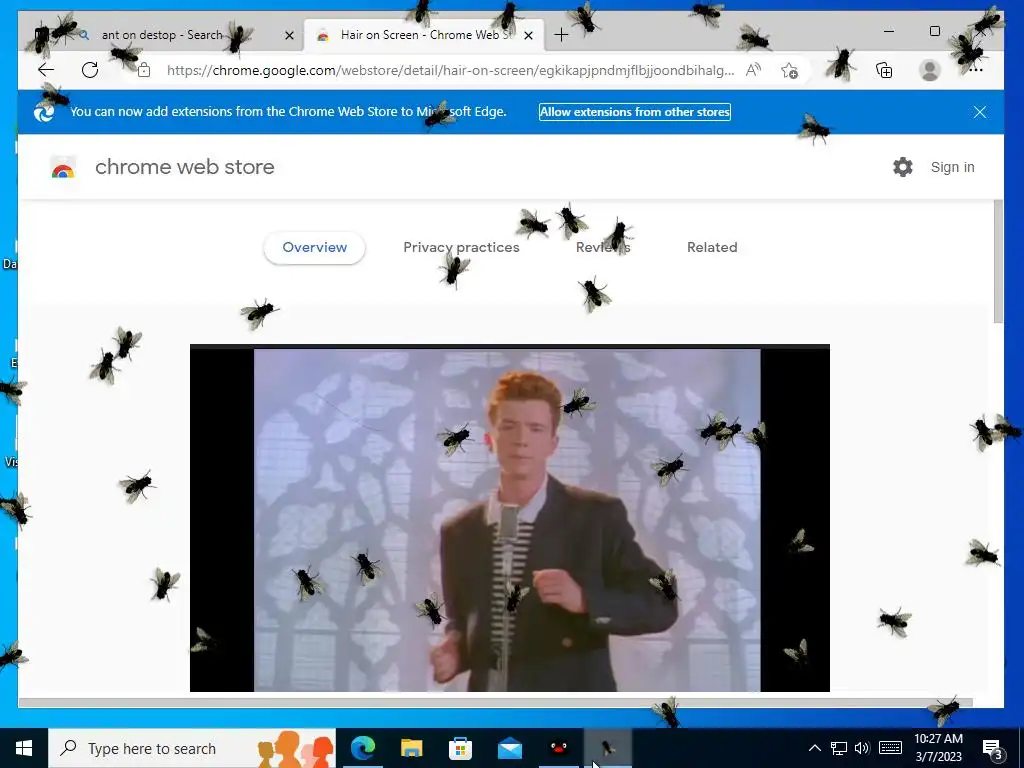The height and width of the screenshot is (768, 1024).
Task: Close the "ant on destop - Search" tab
Action: pos(289,35)
